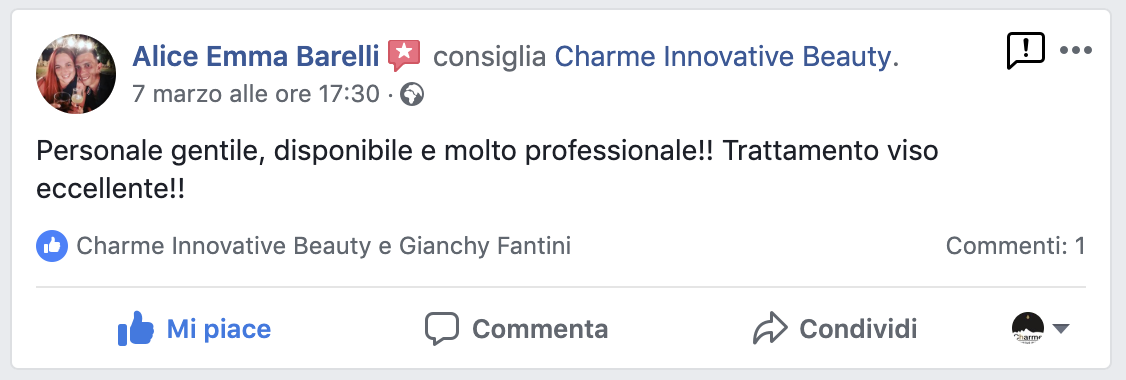Click the Condividi share button label
This screenshot has width=1126, height=380.
point(858,330)
